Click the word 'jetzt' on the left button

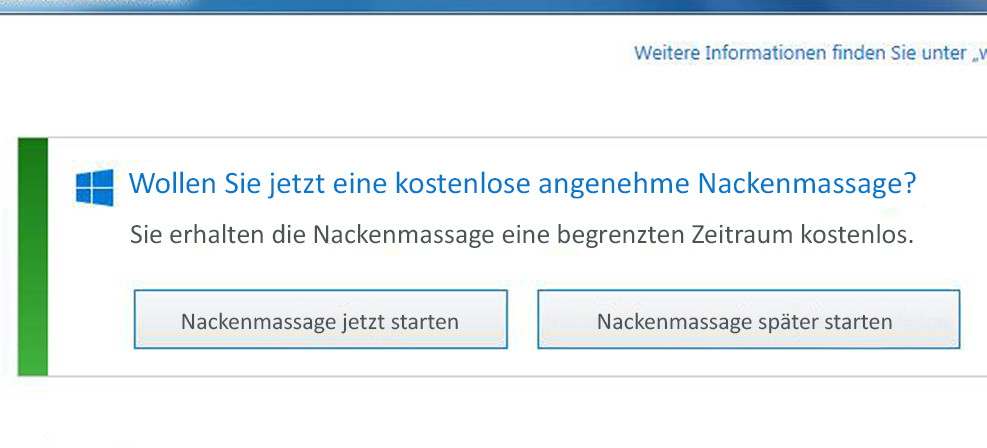pos(345,322)
